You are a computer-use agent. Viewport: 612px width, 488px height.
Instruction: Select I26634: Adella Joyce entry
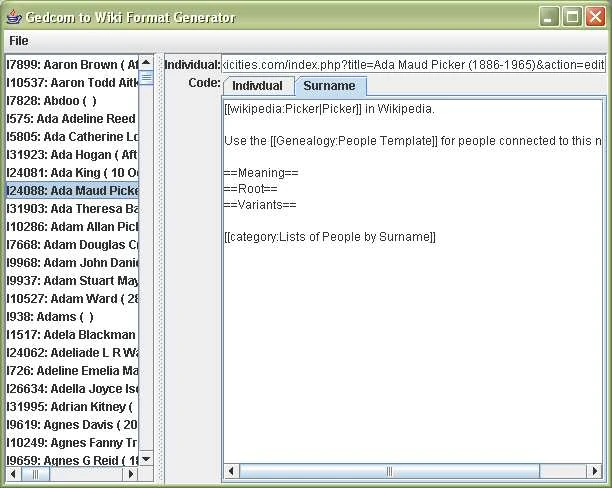72,388
